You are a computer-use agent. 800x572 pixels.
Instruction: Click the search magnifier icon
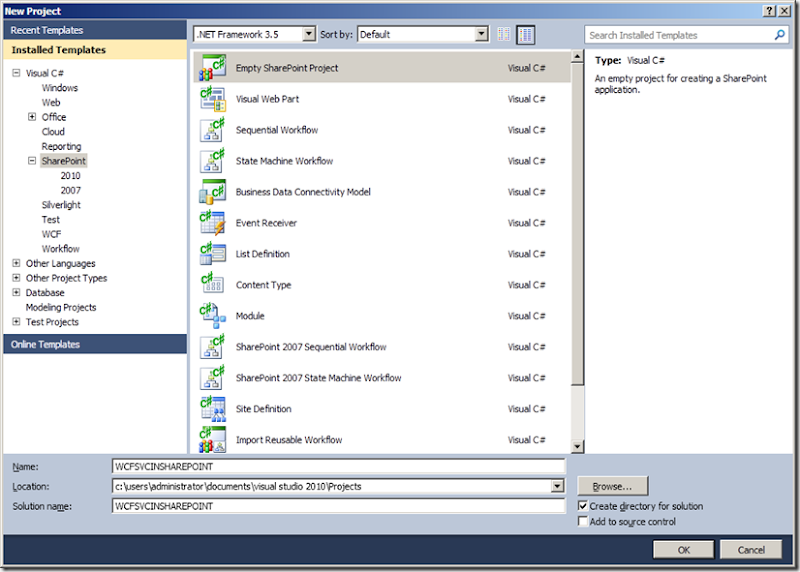pyautogui.click(x=780, y=35)
